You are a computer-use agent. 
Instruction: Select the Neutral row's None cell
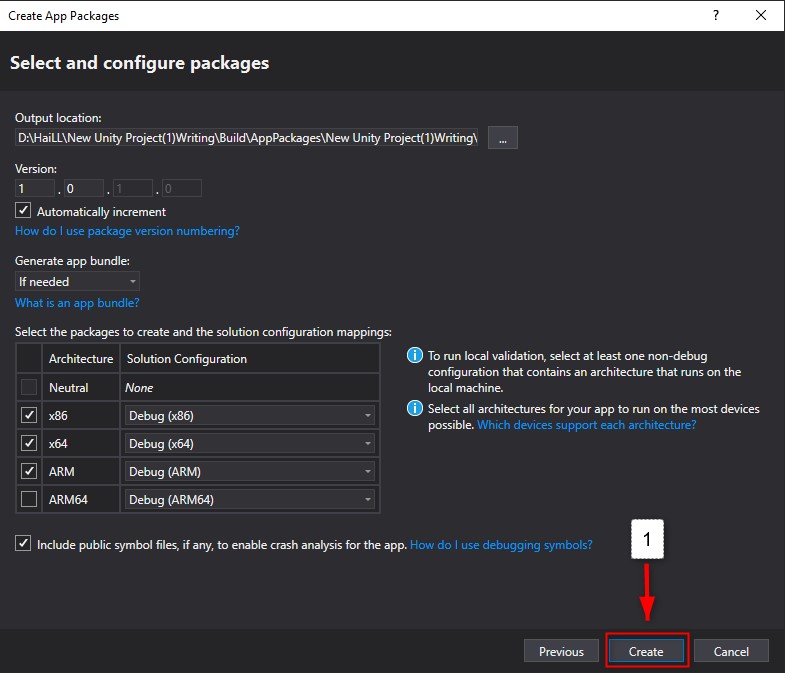(x=250, y=388)
